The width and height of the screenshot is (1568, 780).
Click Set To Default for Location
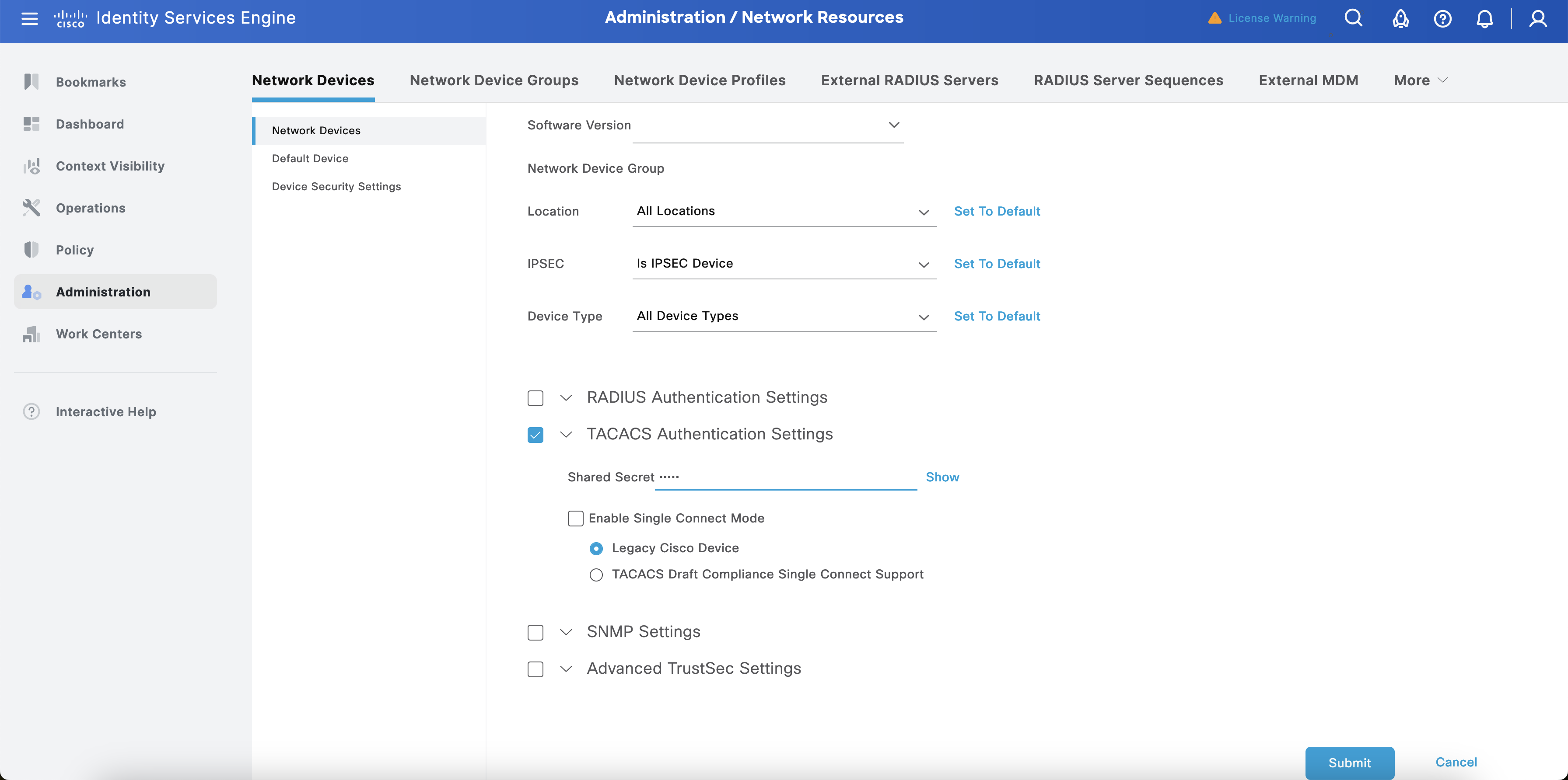pyautogui.click(x=997, y=211)
